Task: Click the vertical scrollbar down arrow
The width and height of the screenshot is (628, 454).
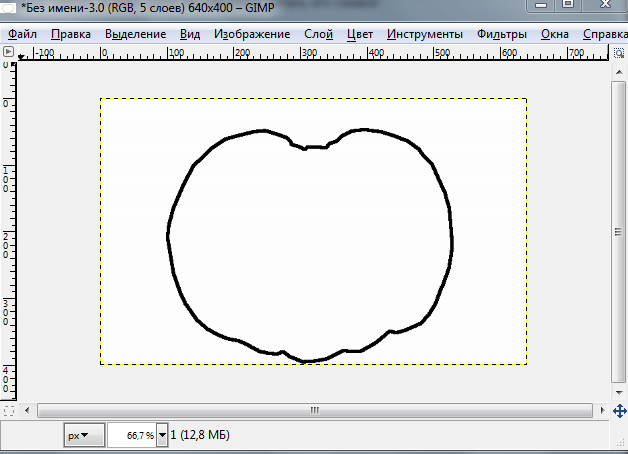Action: [619, 393]
